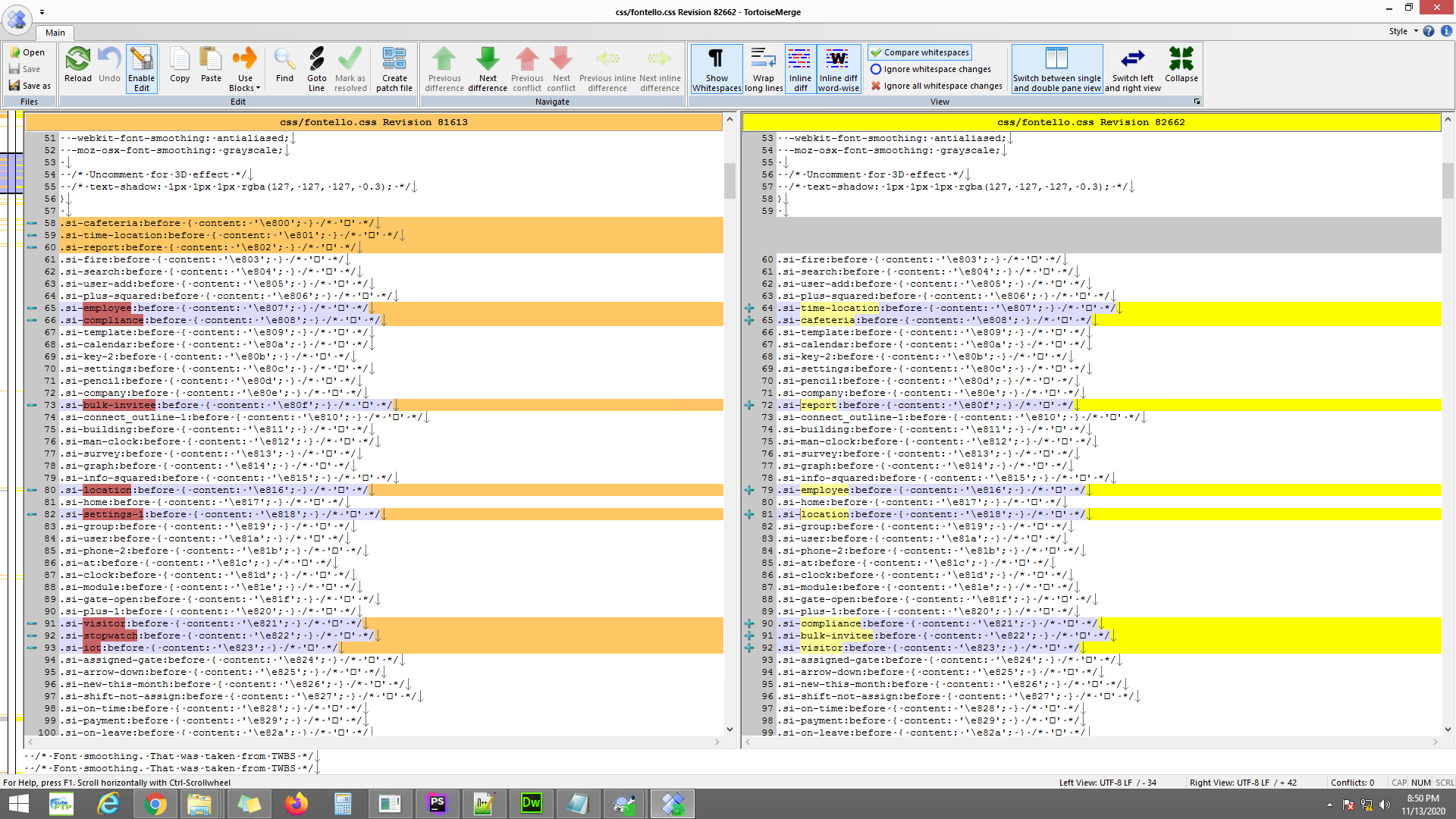This screenshot has width=1456, height=819.
Task: Open the Create patch file tool
Action: tap(394, 68)
